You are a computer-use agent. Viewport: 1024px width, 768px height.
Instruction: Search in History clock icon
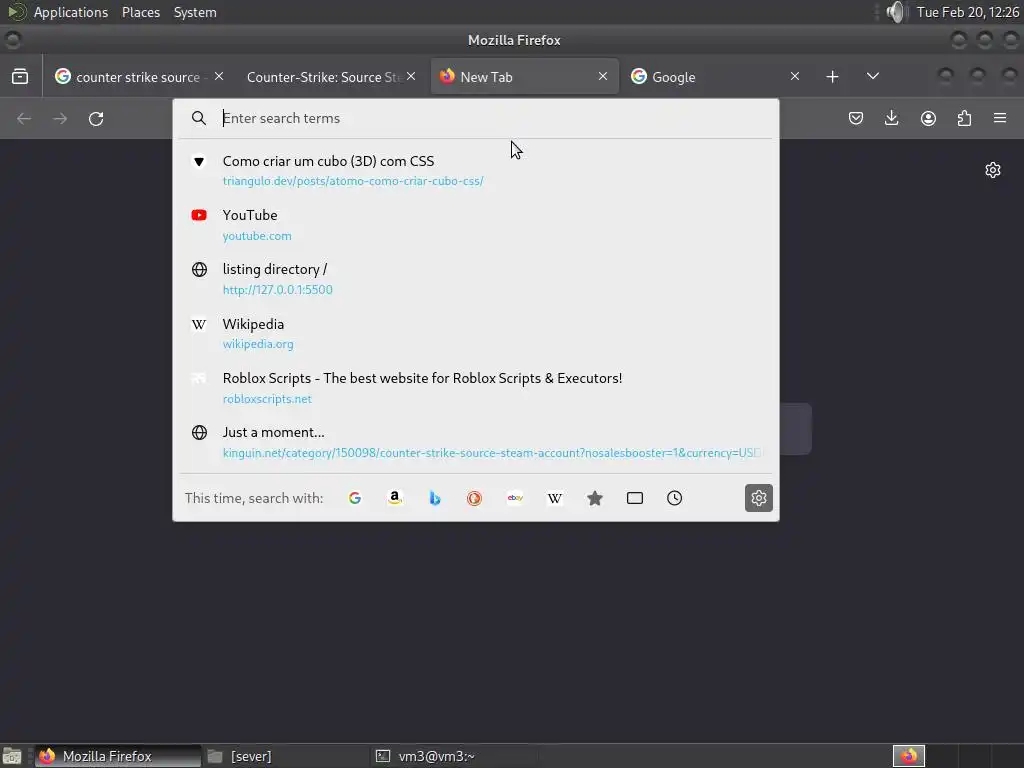[x=675, y=498]
